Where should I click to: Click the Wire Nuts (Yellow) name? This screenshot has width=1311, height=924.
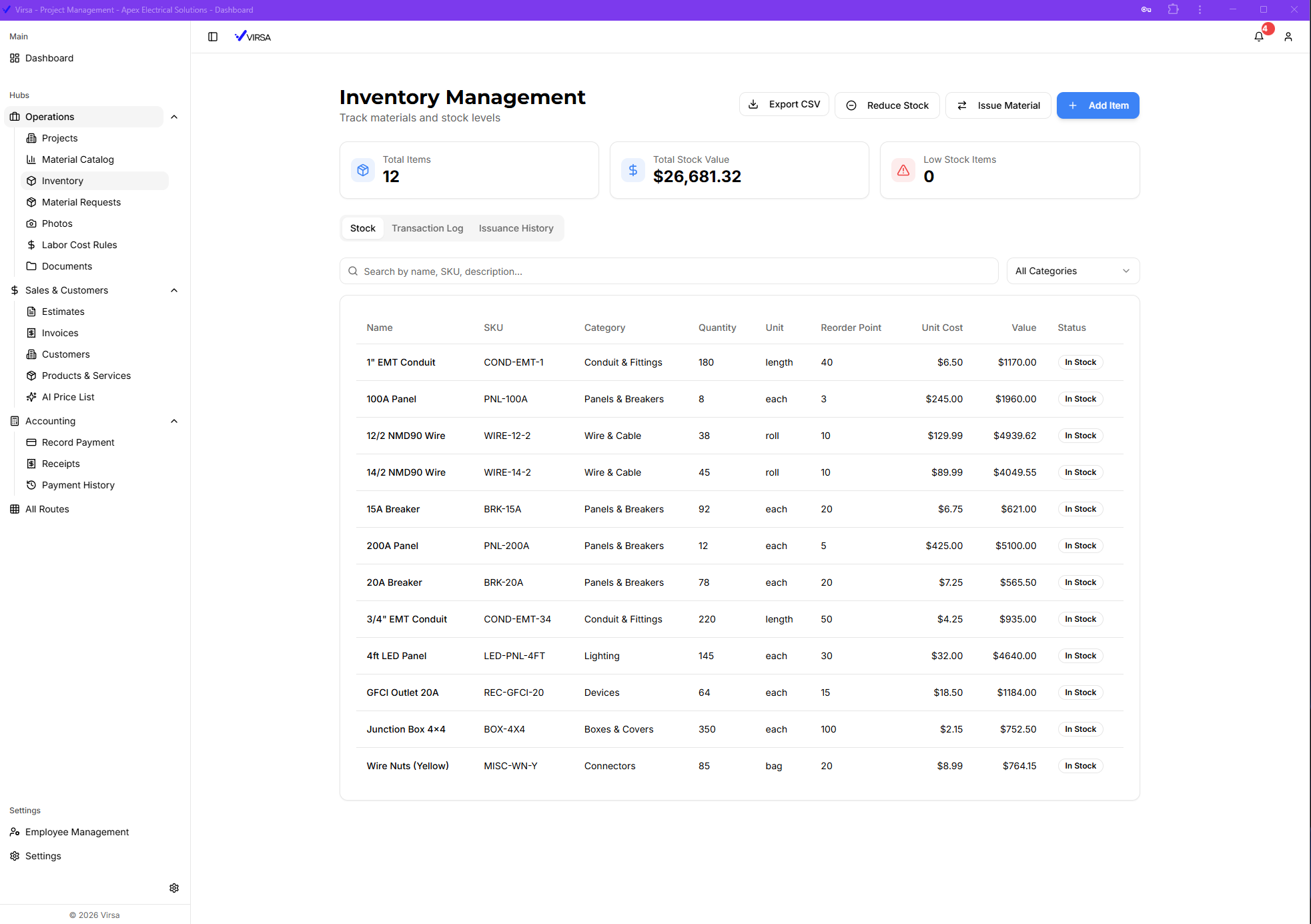click(407, 766)
